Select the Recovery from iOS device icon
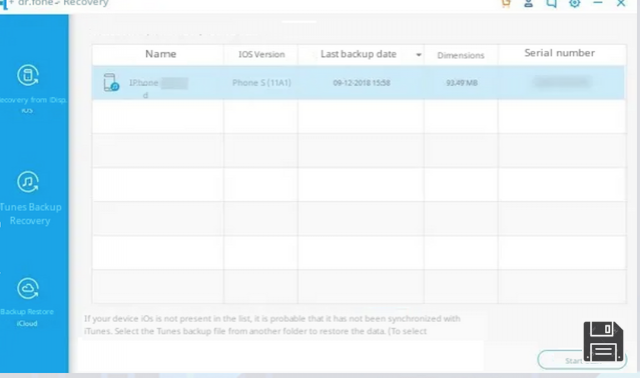This screenshot has width=640, height=378. (x=28, y=75)
